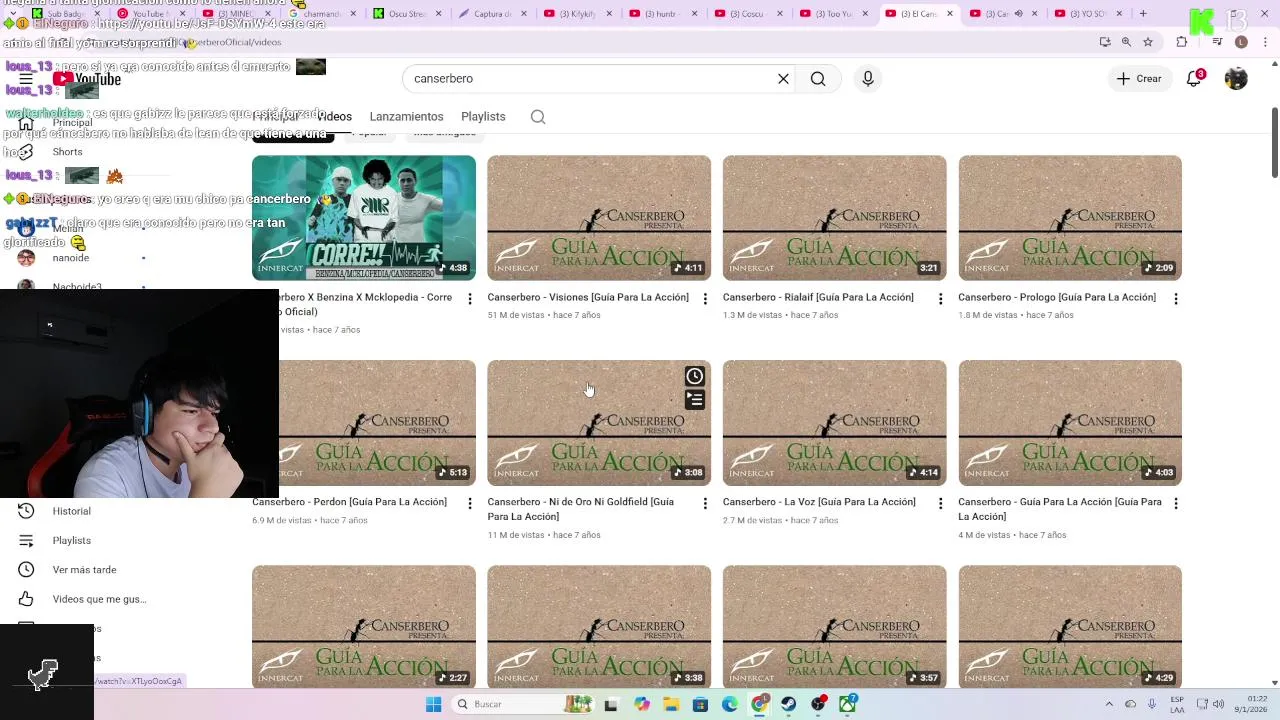1280x720 pixels.
Task: Open a new browser tab with plus button
Action: pos(1143,14)
